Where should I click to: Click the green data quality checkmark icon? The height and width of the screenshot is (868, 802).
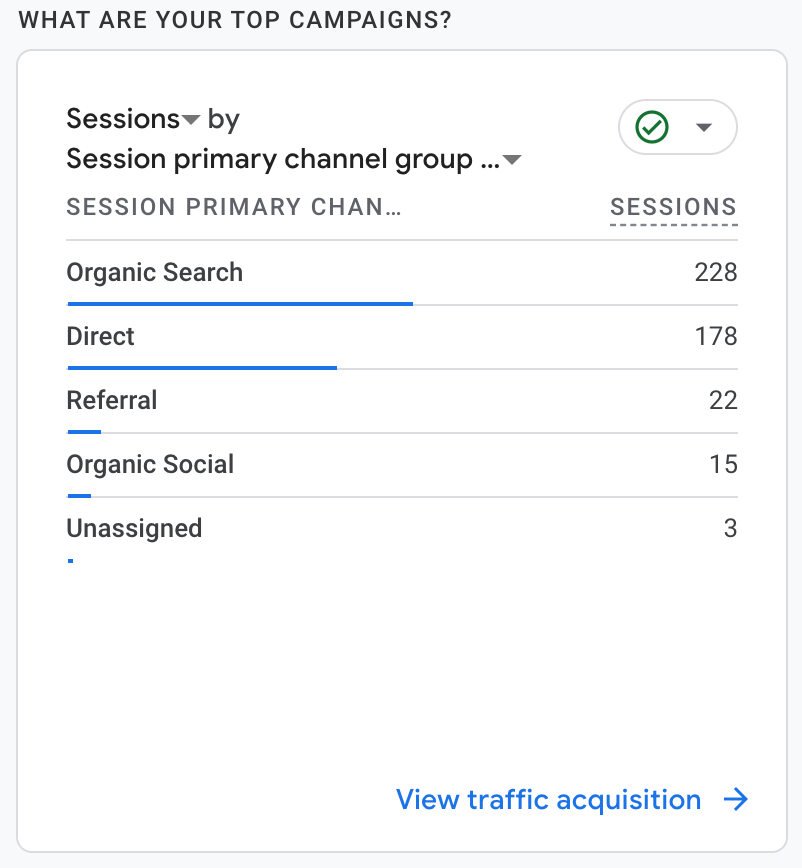(653, 127)
